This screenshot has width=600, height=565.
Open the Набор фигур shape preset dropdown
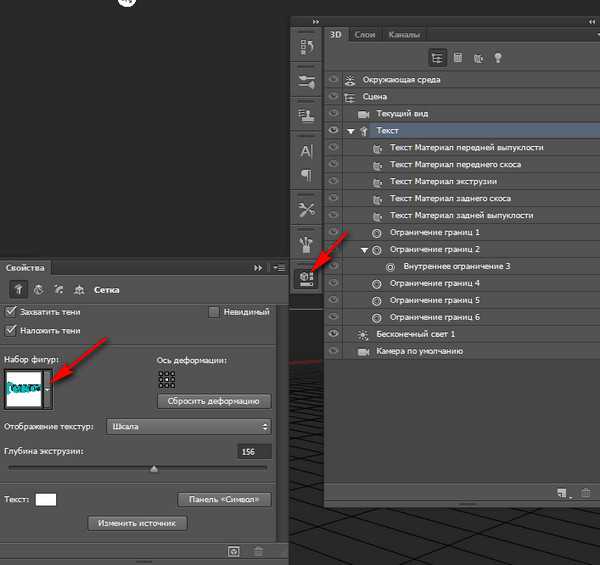pos(47,387)
